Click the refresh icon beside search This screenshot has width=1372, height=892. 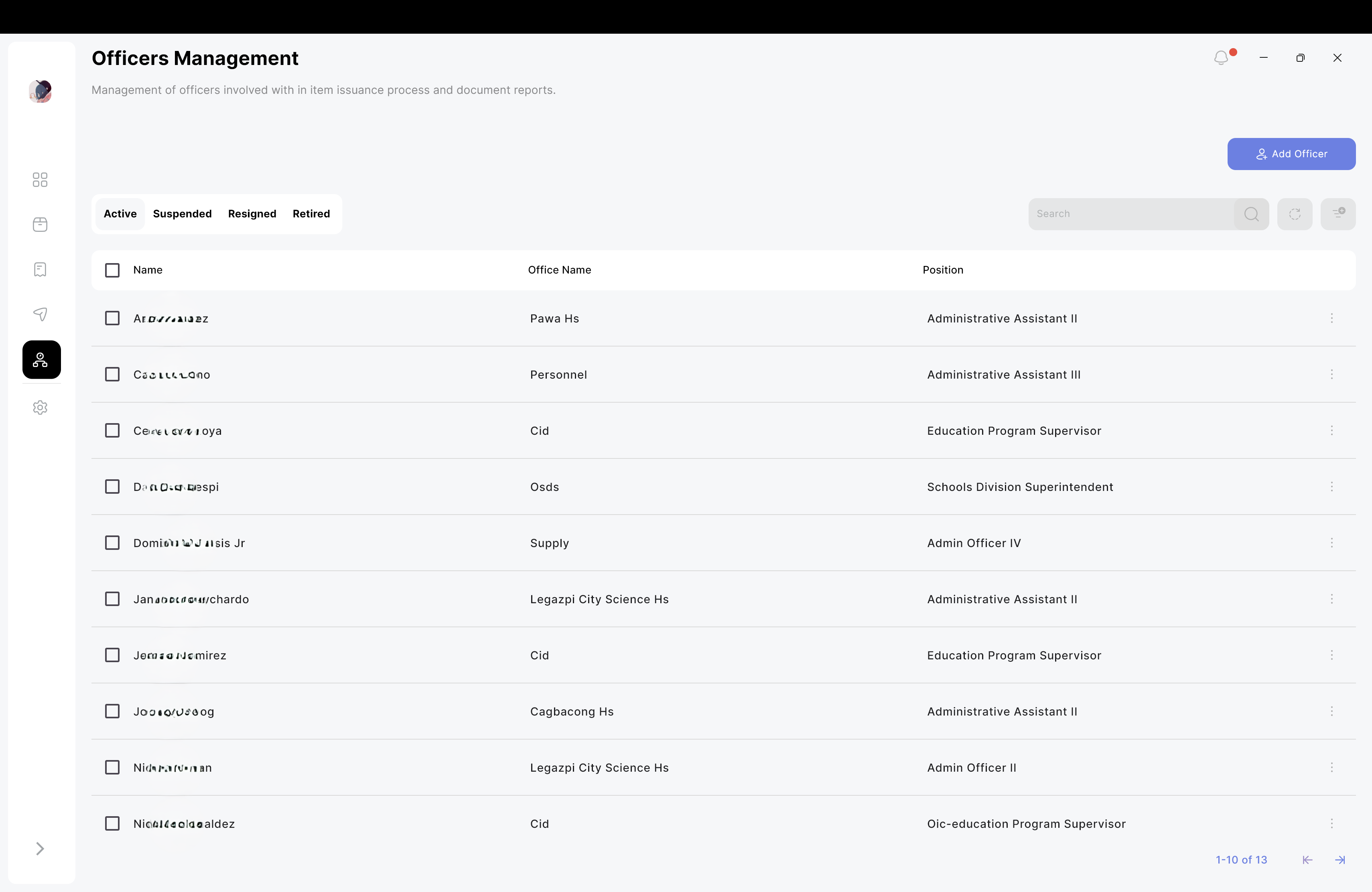[x=1295, y=214]
